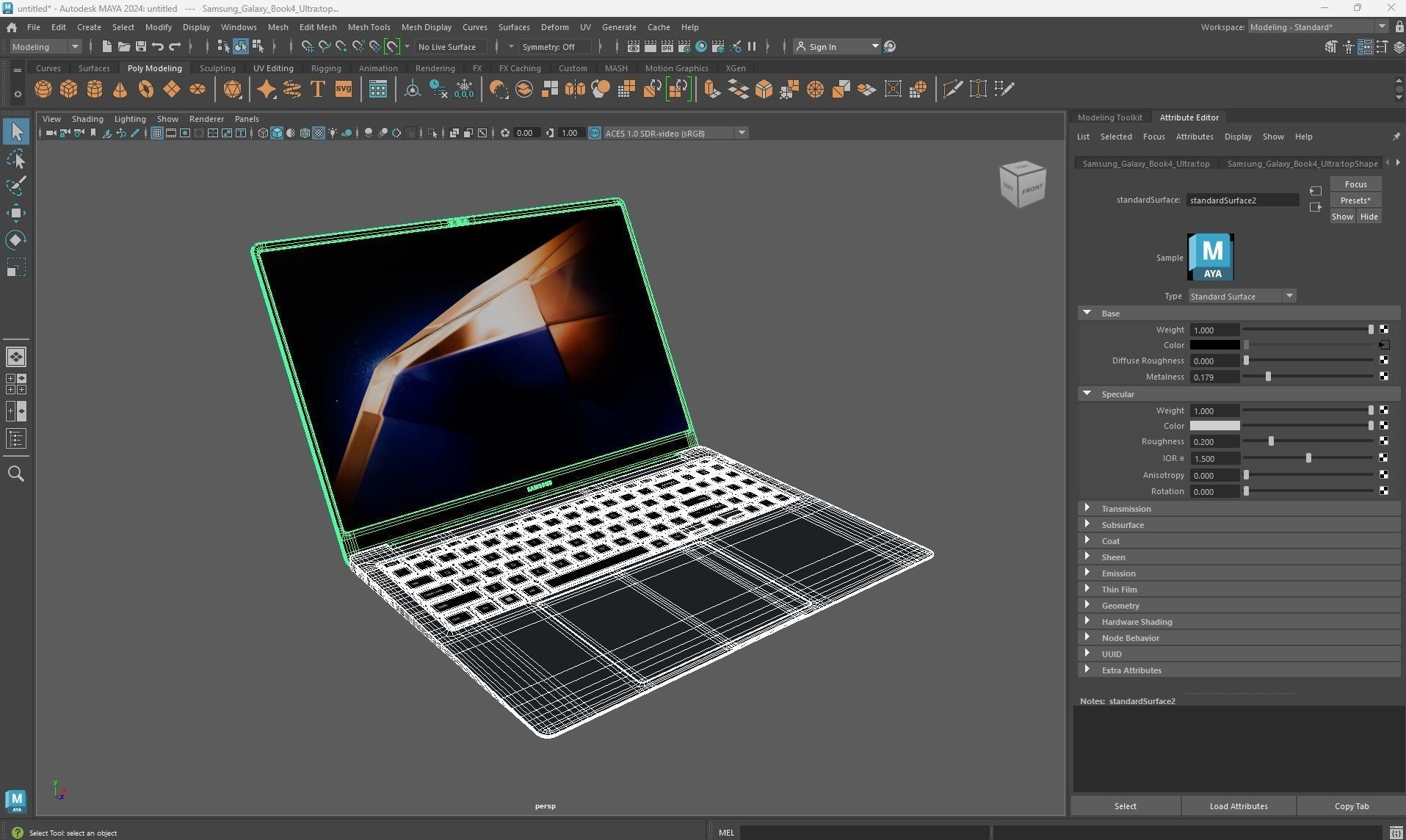Open the viewport Shading menu
This screenshot has height=840, width=1406.
(x=87, y=119)
